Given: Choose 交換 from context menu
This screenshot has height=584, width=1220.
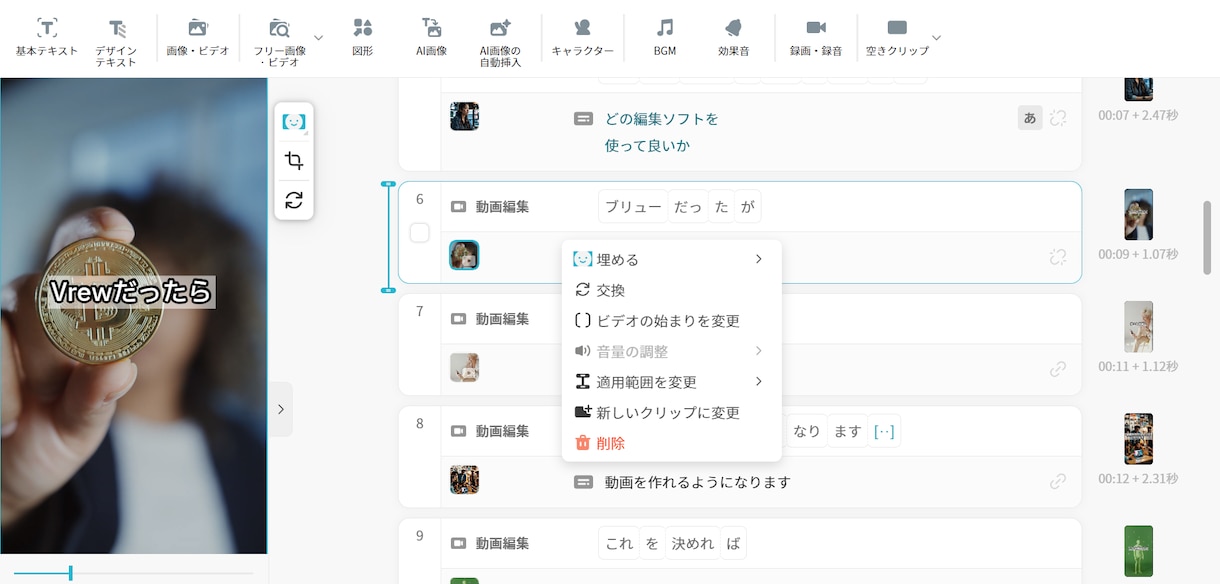Looking at the screenshot, I should coord(672,290).
